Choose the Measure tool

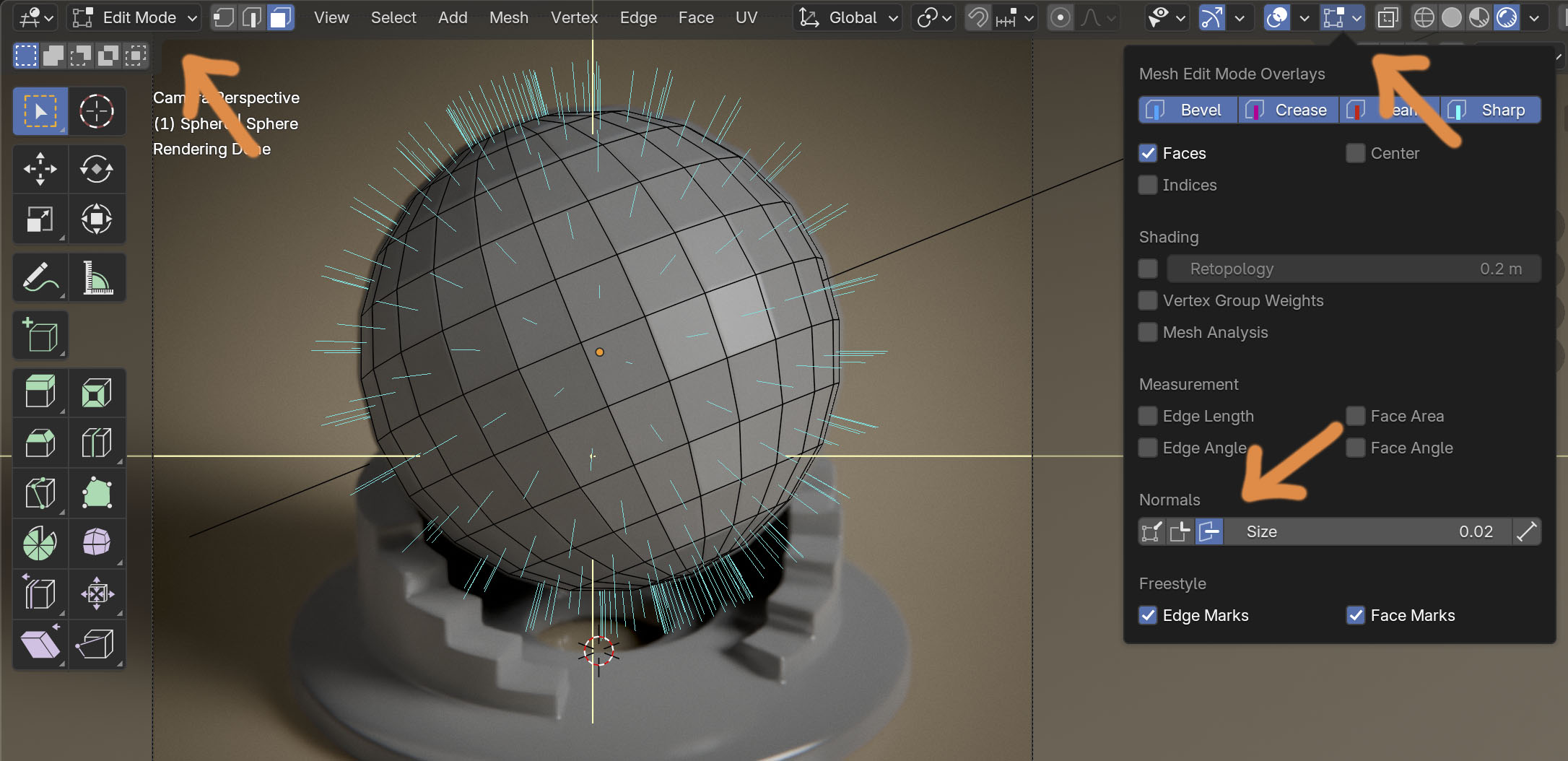click(x=96, y=278)
